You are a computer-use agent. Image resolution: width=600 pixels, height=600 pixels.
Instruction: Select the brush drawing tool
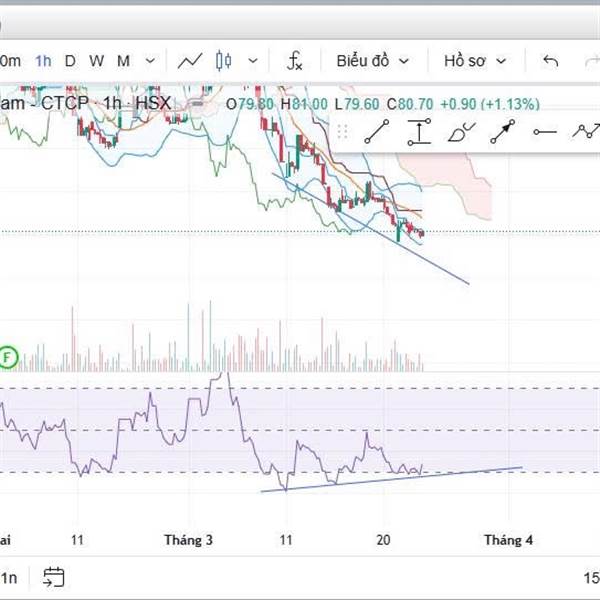[461, 132]
